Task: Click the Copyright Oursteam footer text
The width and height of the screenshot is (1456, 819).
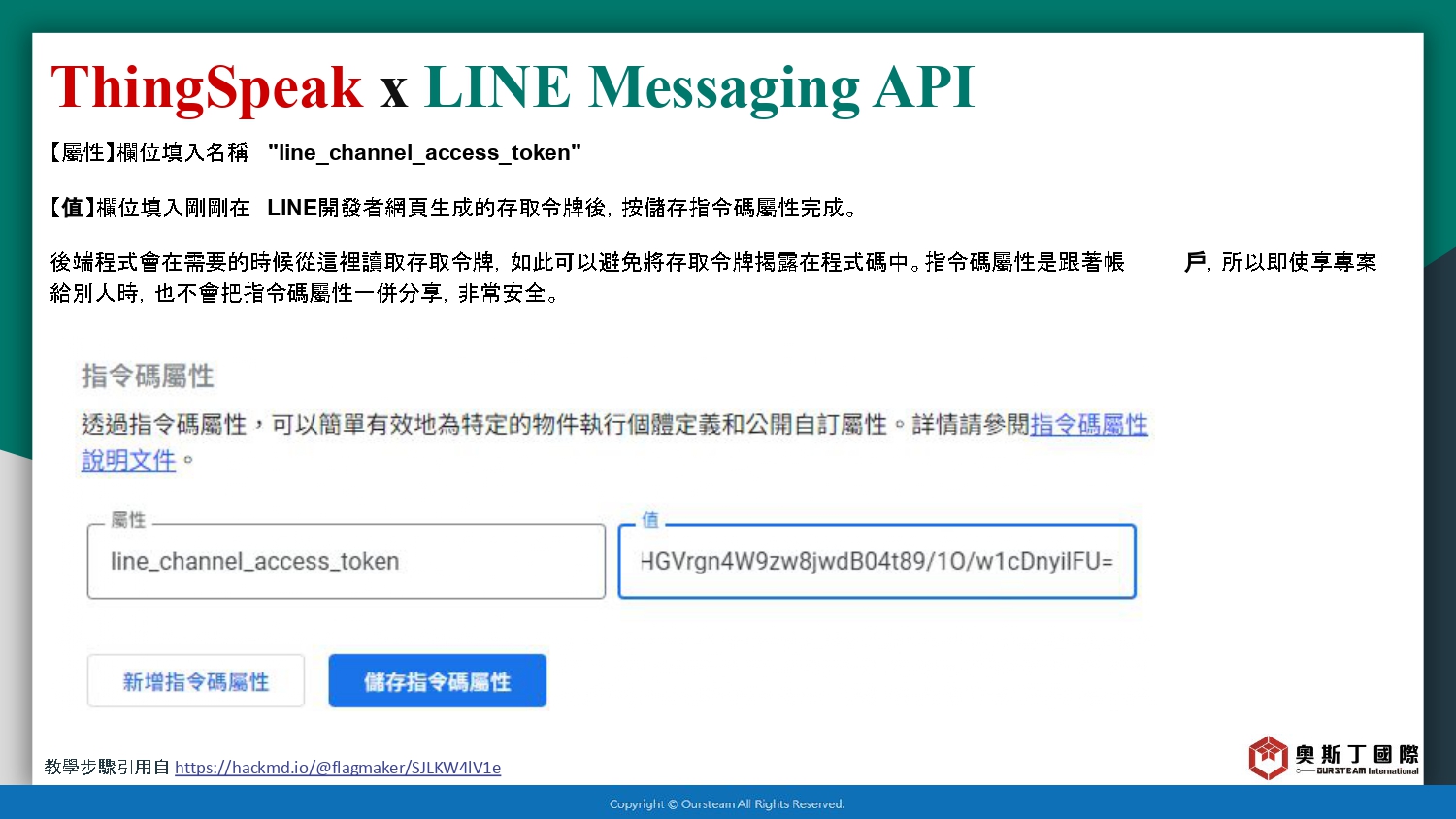Action: [727, 804]
